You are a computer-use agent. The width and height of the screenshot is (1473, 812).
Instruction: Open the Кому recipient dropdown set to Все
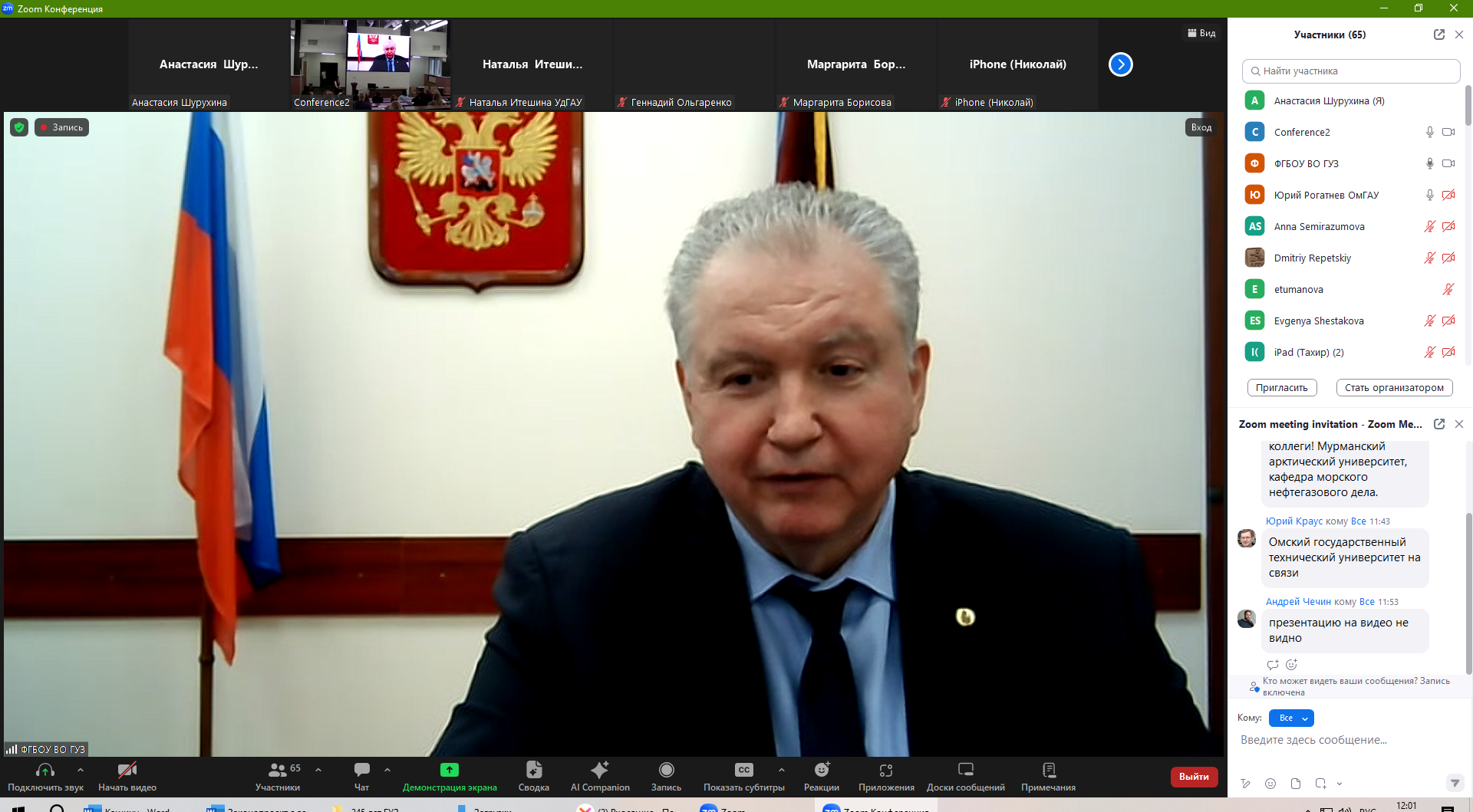pos(1291,718)
